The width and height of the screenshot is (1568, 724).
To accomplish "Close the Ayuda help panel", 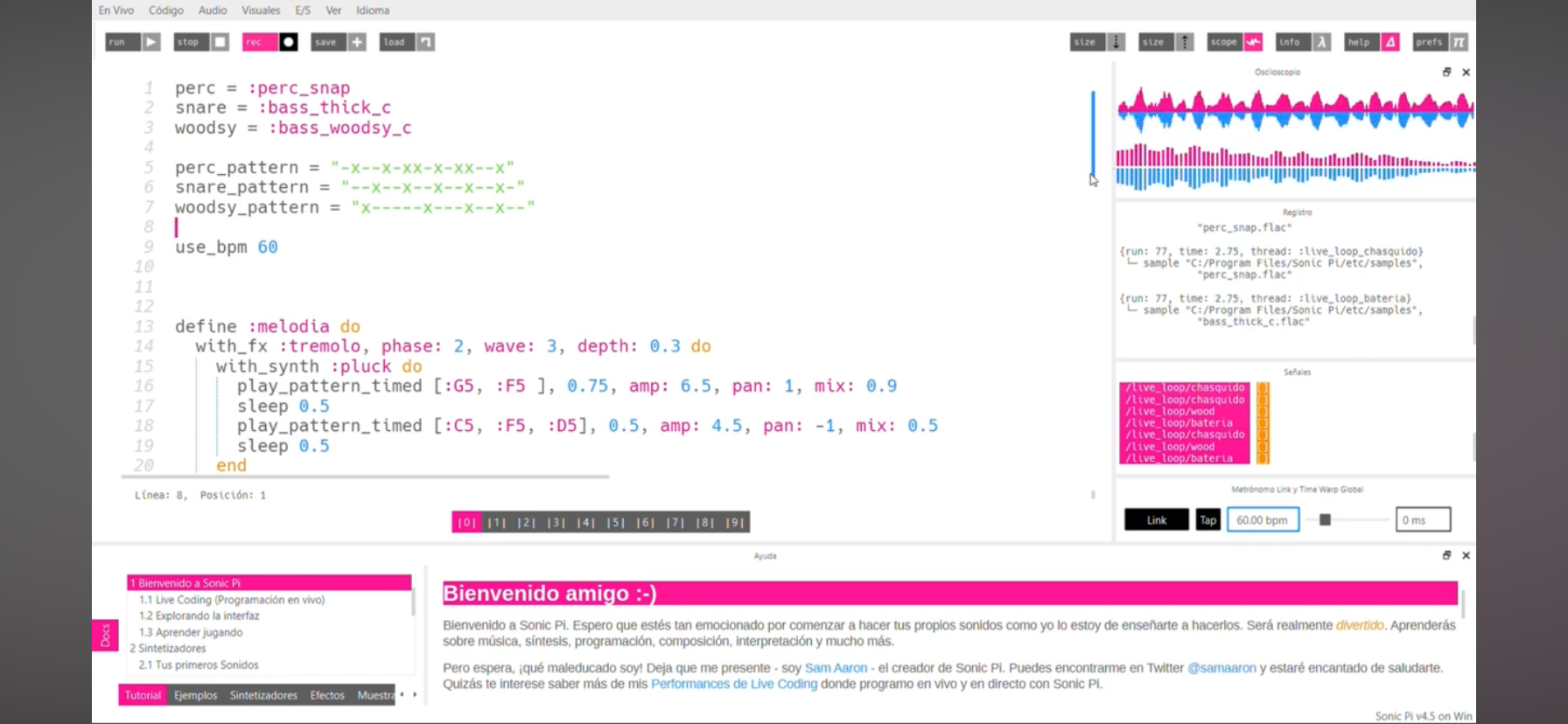I will (x=1466, y=555).
